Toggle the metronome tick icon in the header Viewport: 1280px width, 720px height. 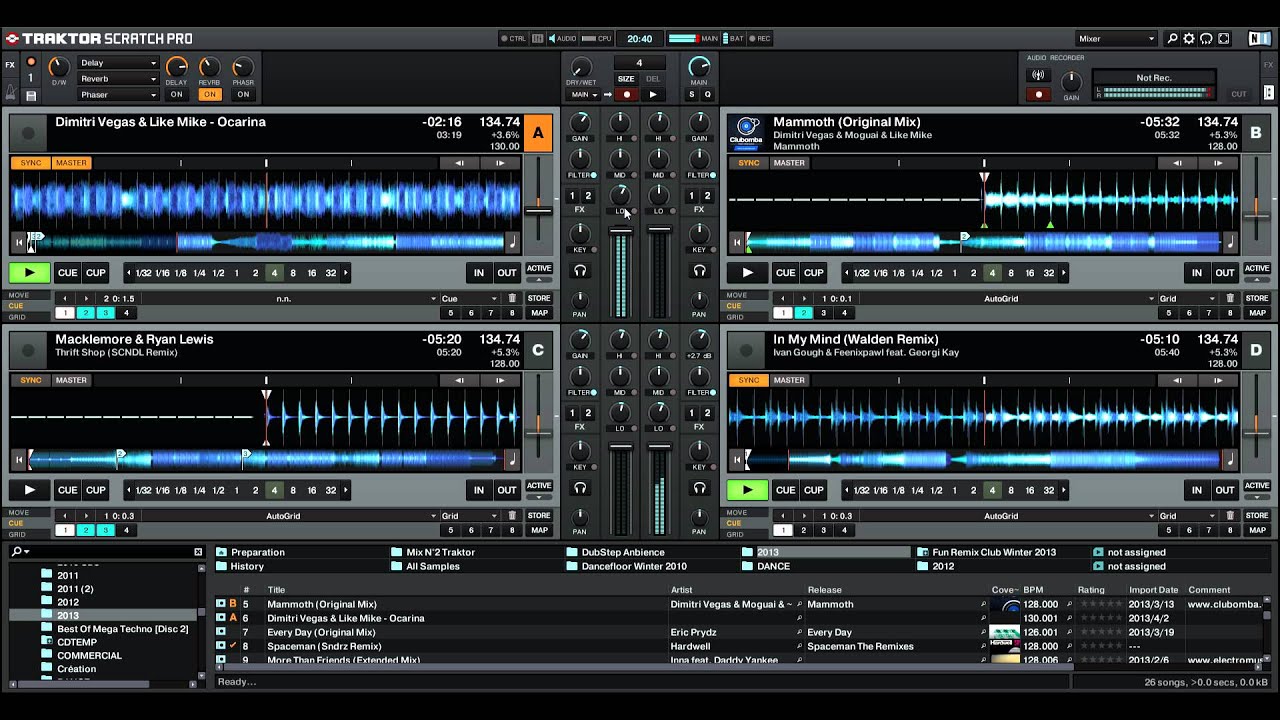point(11,93)
